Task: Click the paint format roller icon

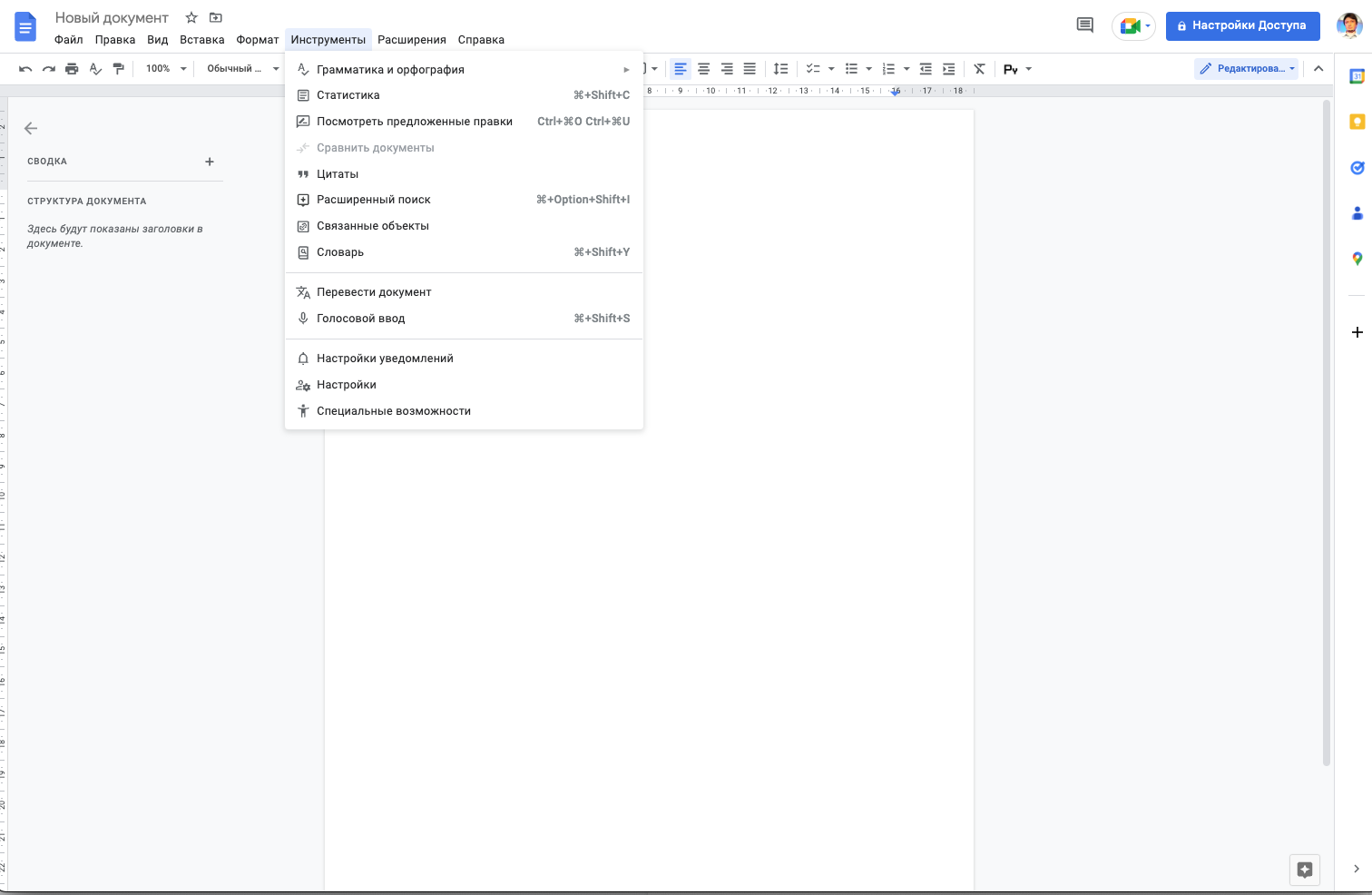Action: [118, 69]
